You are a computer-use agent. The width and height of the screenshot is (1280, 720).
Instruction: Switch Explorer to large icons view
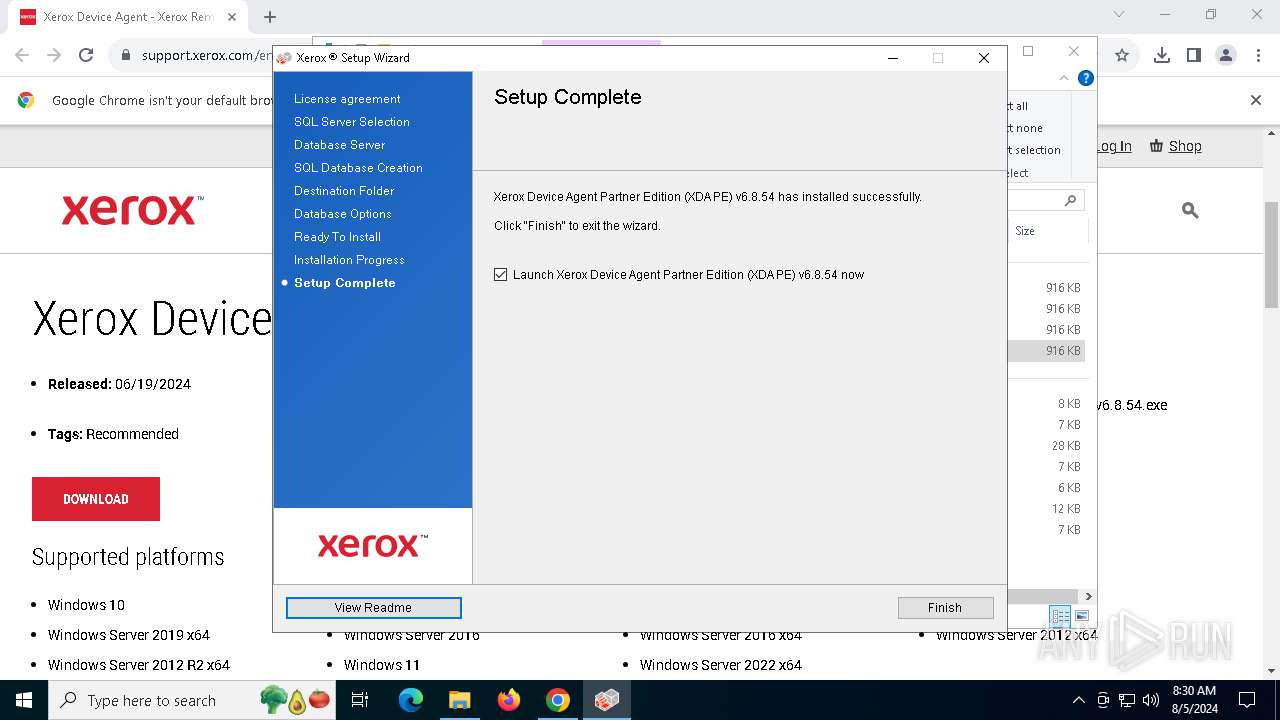pyautogui.click(x=1081, y=616)
